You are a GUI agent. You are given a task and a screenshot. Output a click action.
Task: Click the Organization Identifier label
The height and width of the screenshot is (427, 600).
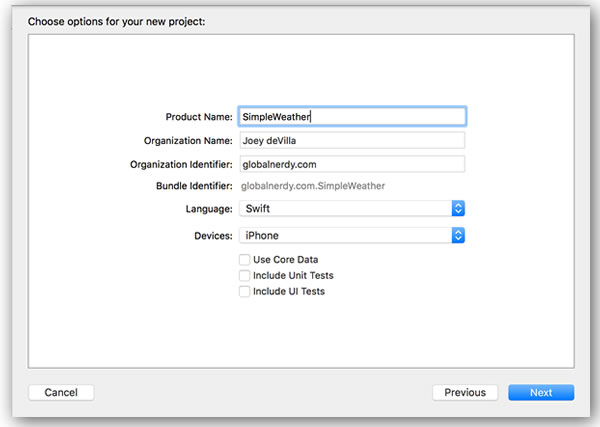coord(181,165)
